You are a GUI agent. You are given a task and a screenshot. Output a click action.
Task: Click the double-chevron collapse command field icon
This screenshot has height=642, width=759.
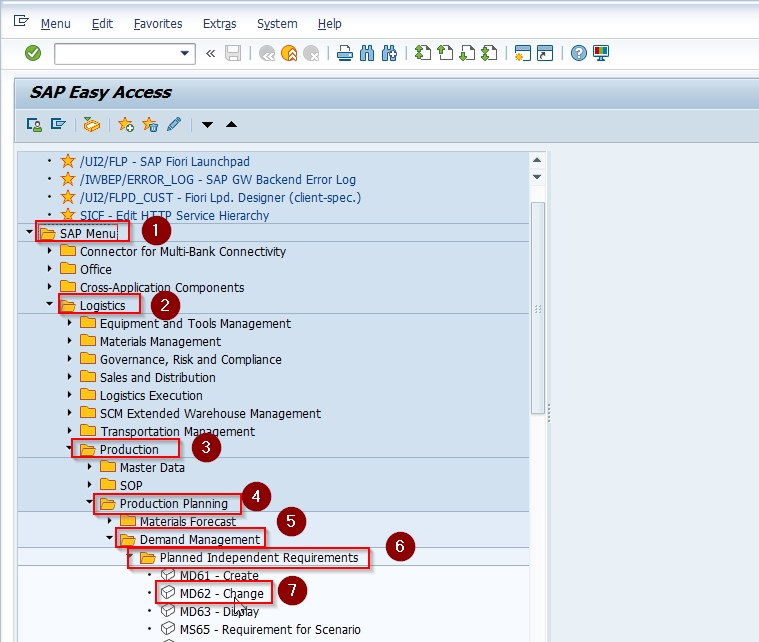pyautogui.click(x=210, y=53)
